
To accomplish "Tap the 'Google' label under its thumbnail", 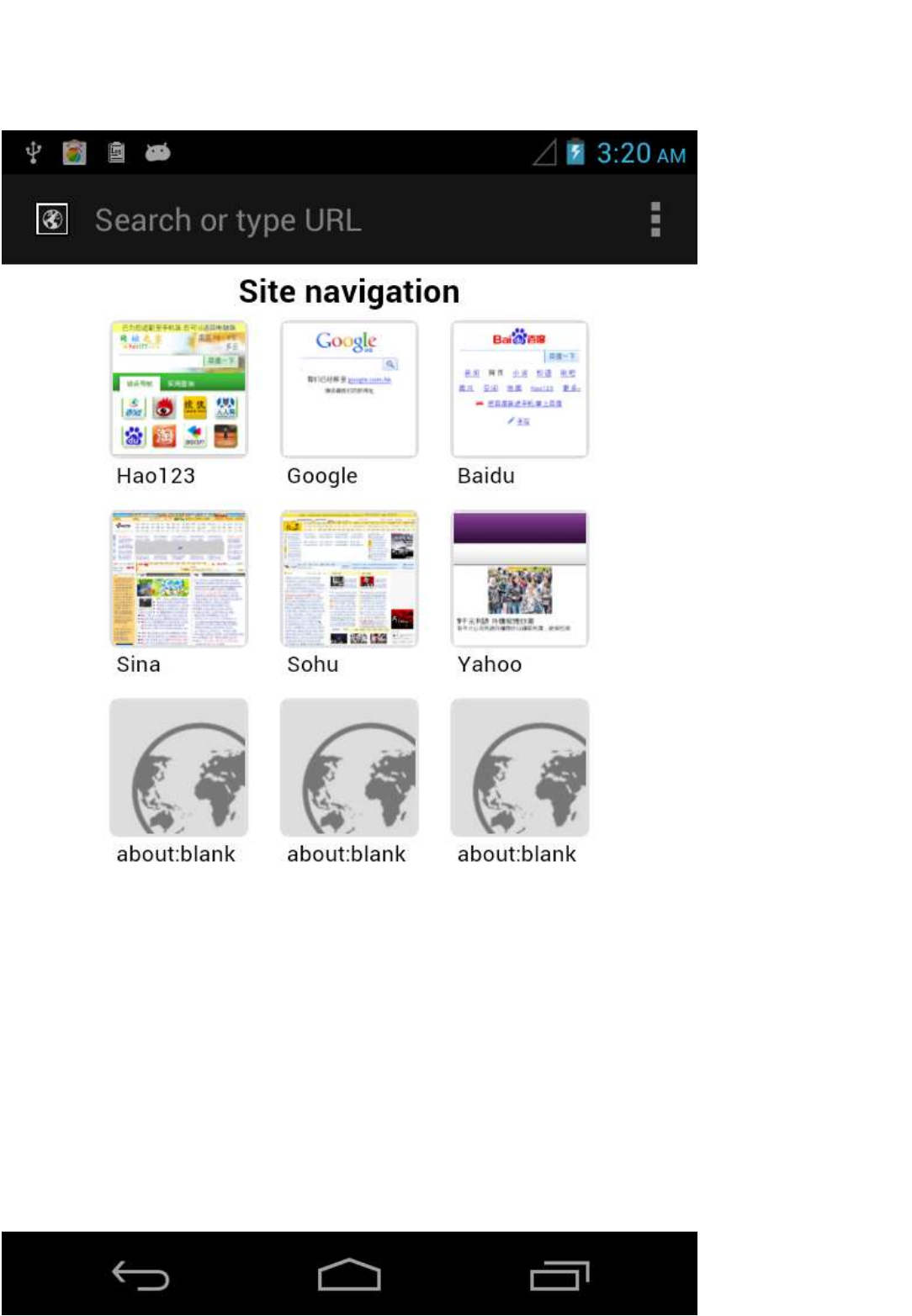I will [x=322, y=477].
